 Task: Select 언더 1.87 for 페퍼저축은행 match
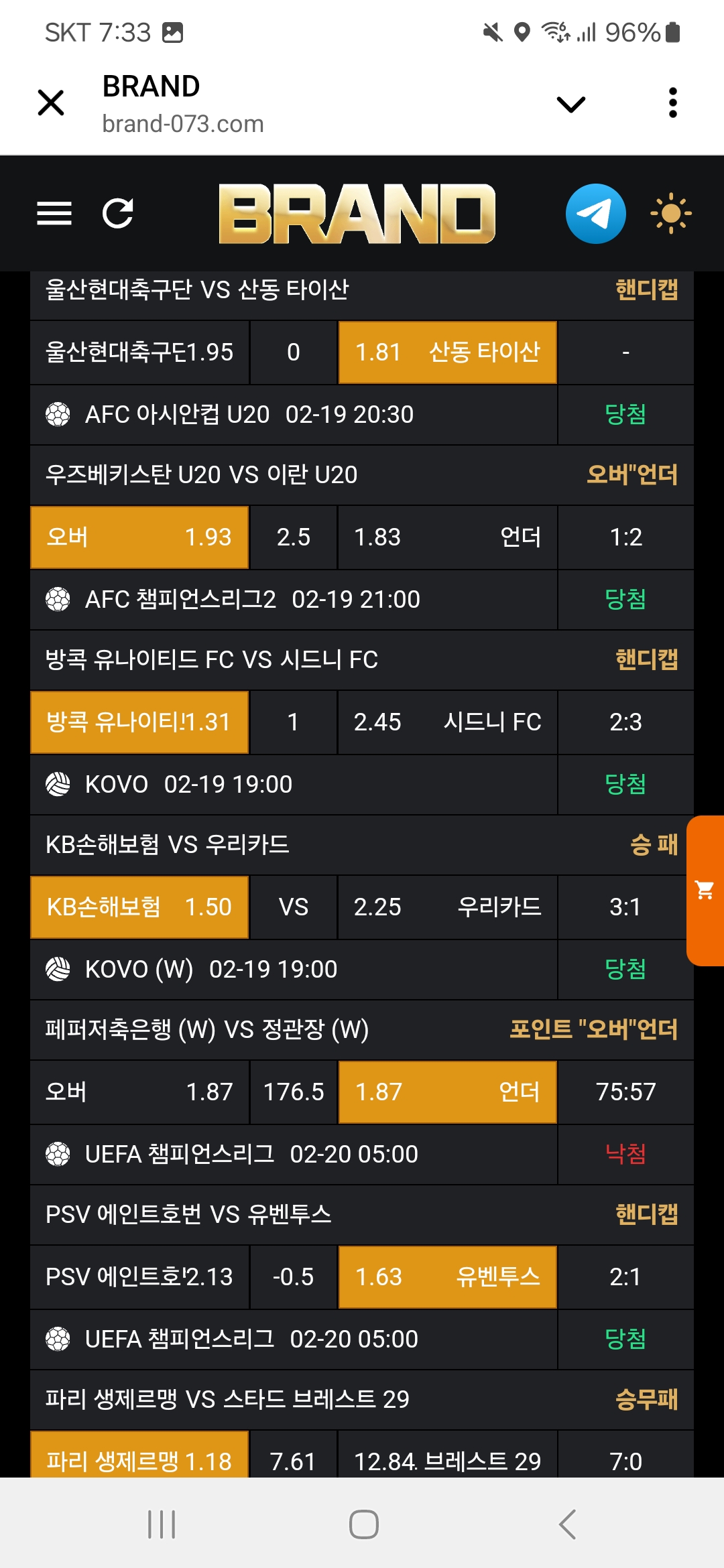447,1092
